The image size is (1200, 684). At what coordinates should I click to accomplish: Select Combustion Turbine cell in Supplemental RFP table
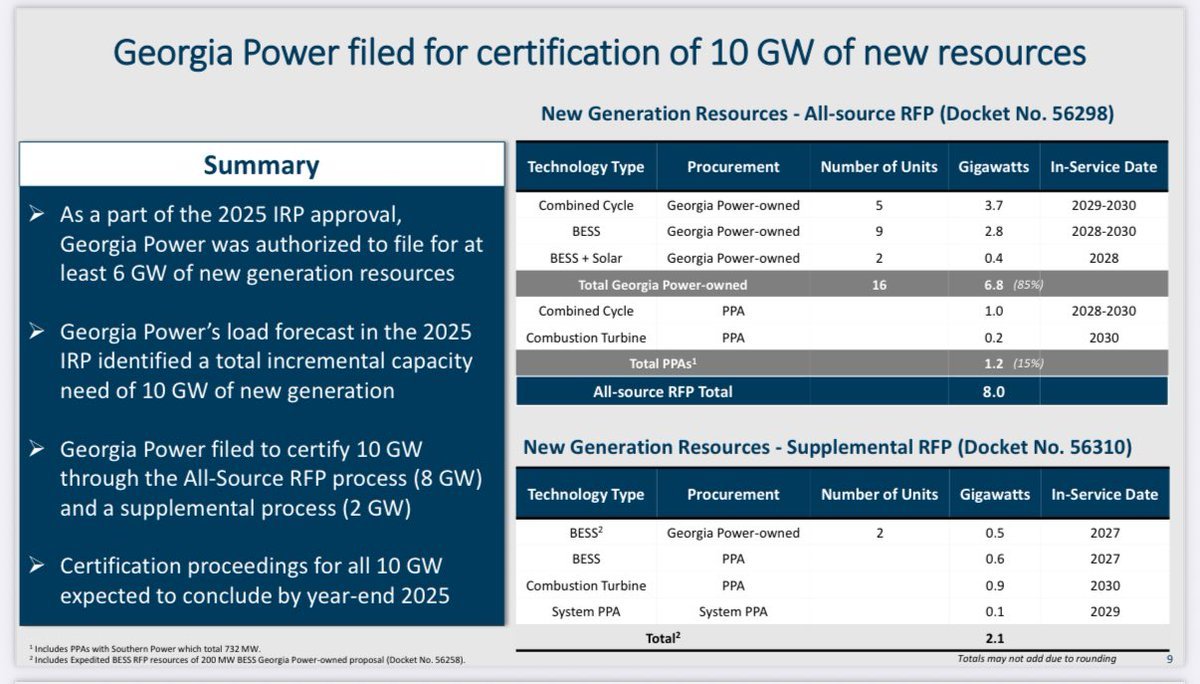point(586,586)
